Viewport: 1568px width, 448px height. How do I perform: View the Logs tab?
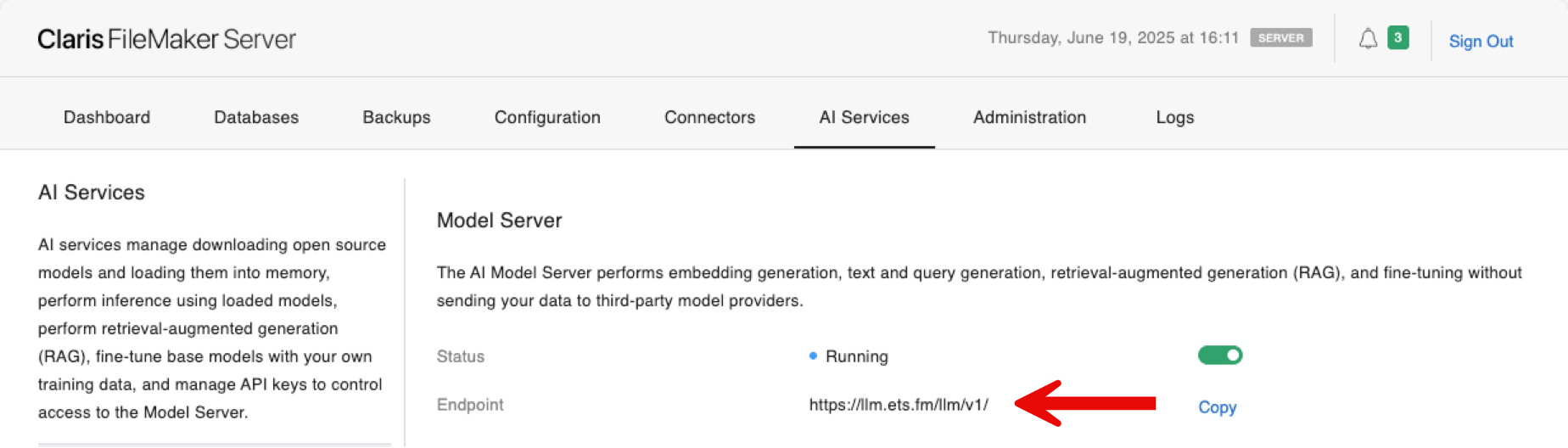1175,117
